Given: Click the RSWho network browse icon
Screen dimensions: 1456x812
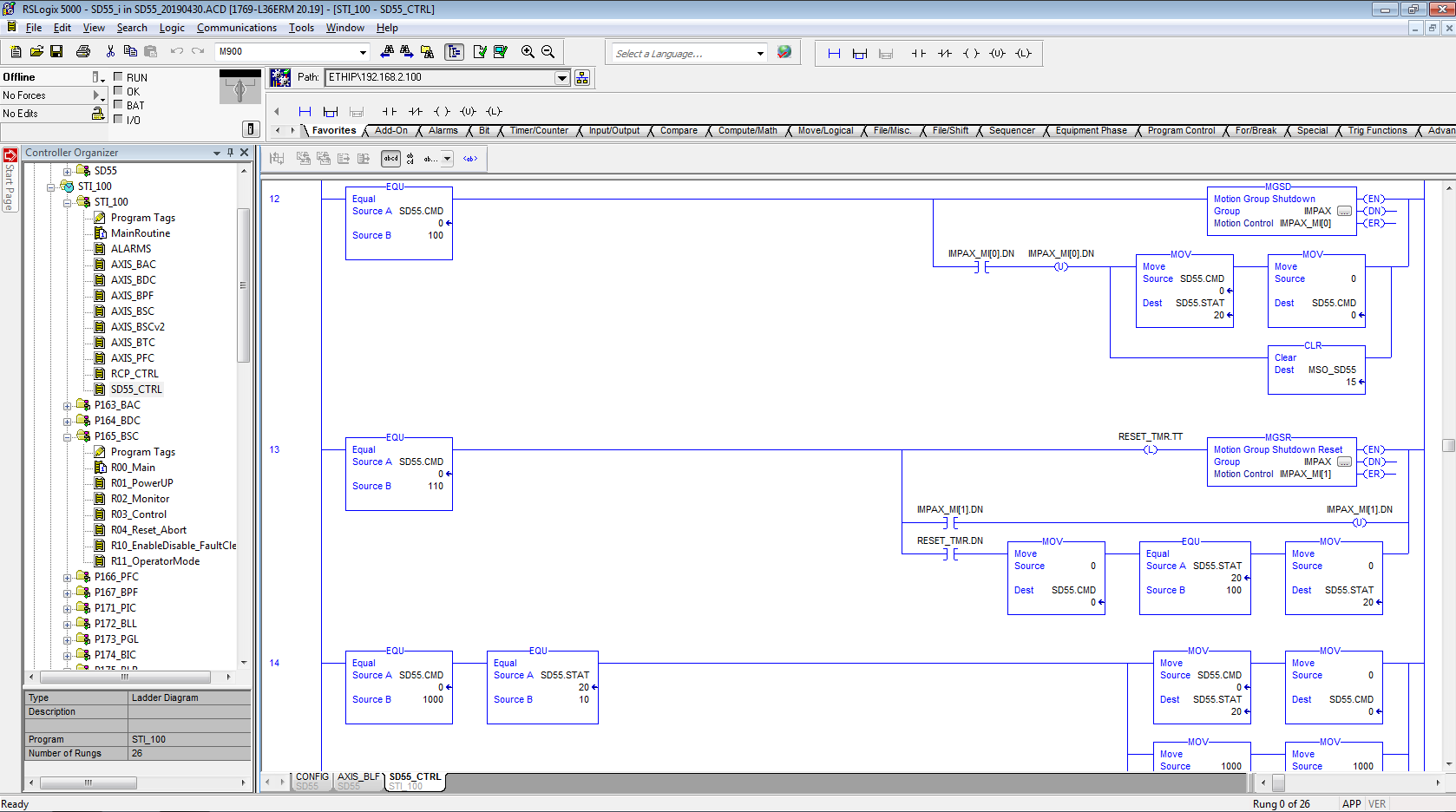Looking at the screenshot, I should point(582,78).
